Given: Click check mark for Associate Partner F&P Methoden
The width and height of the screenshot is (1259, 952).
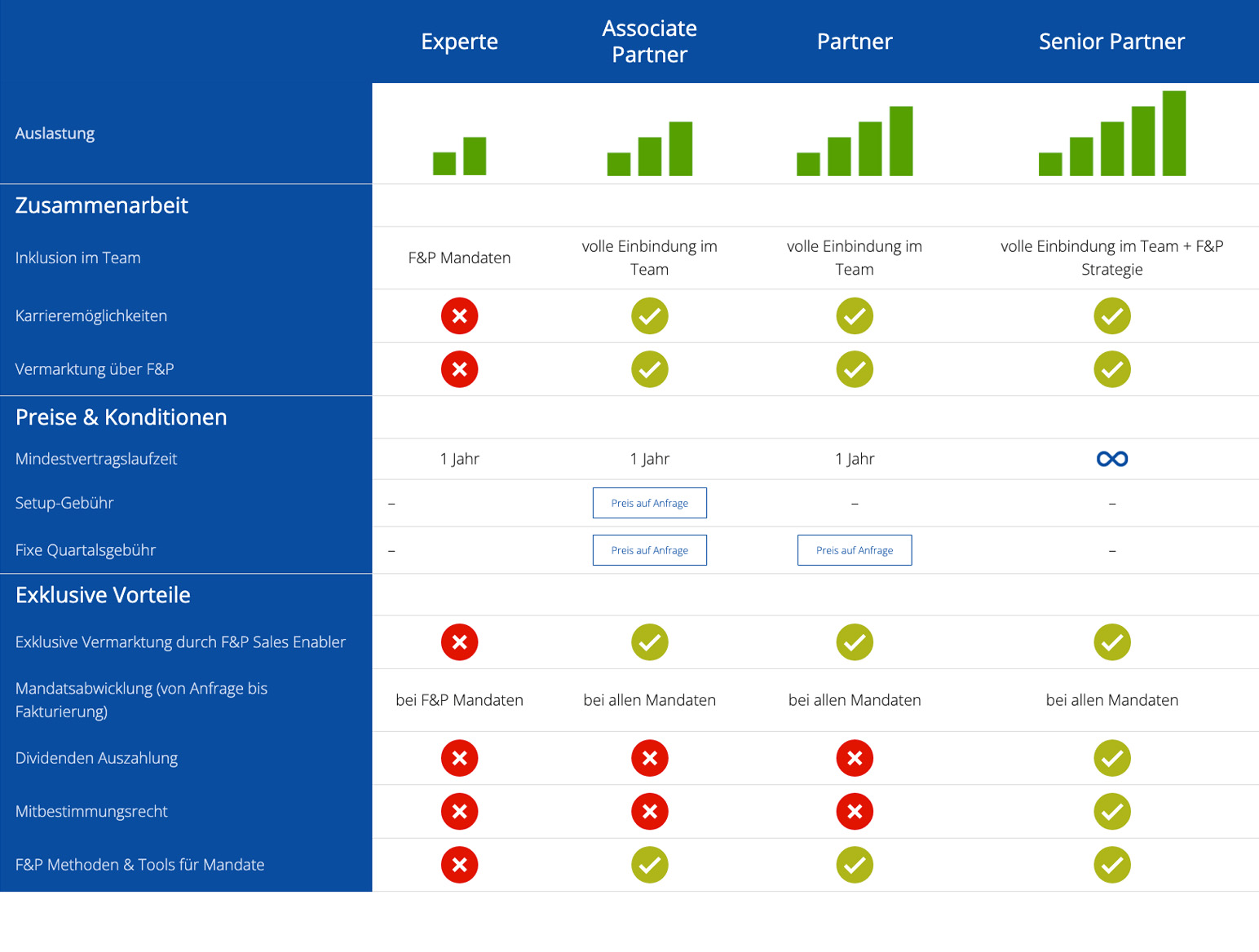Looking at the screenshot, I should coord(650,865).
